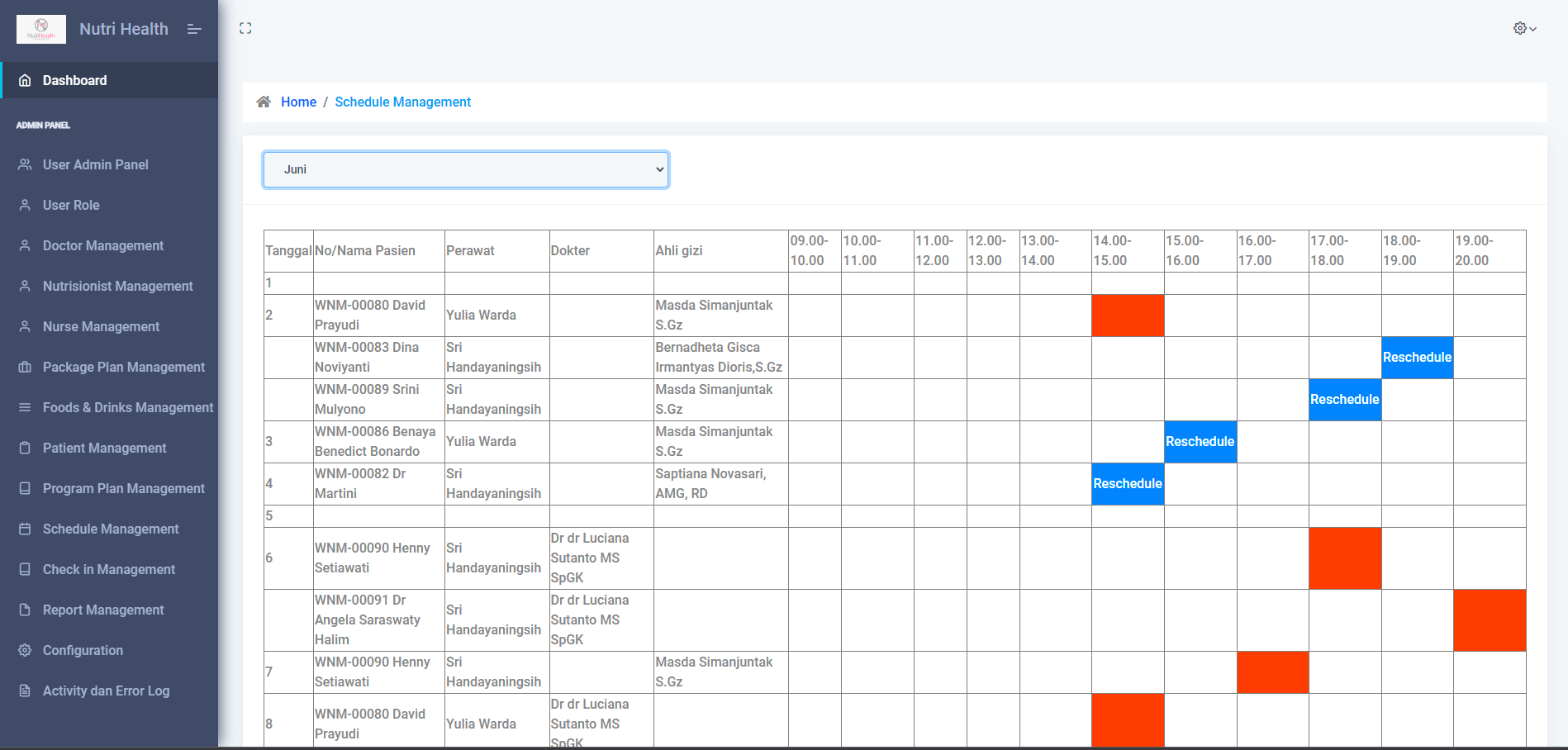Viewport: 1568px width, 750px height.
Task: Click the Nutri Health logo image
Action: 41,29
